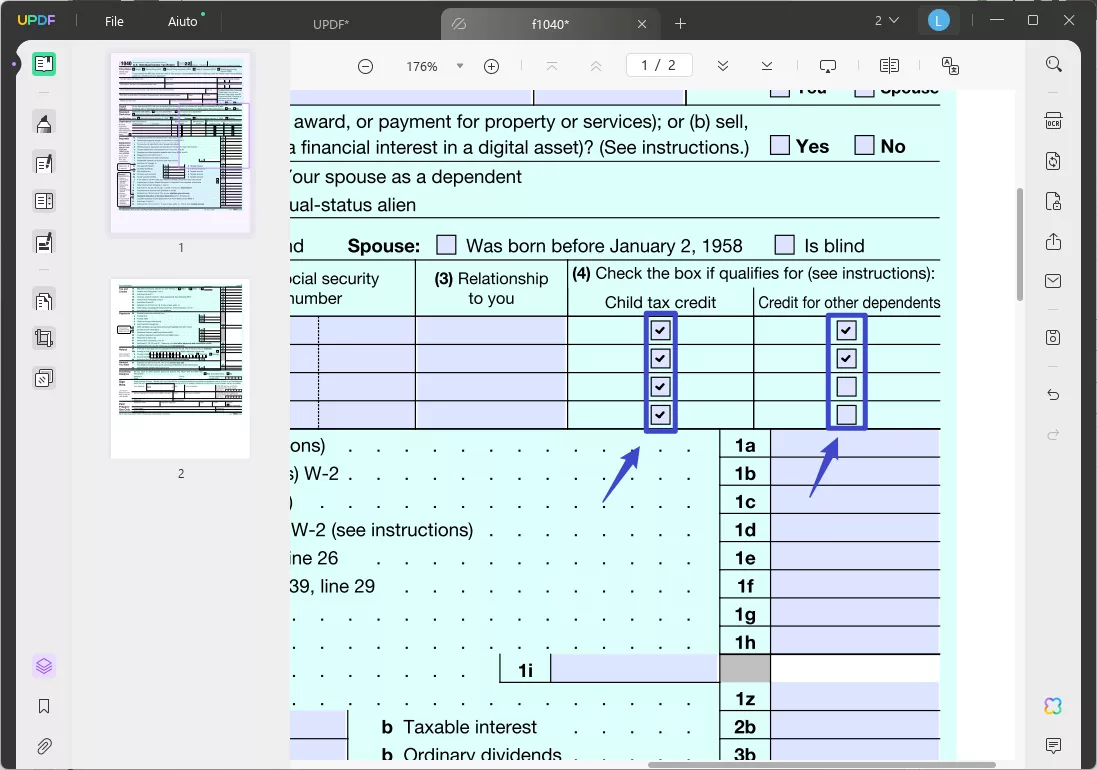
Task: Open the translate tool icon
Action: click(x=950, y=66)
